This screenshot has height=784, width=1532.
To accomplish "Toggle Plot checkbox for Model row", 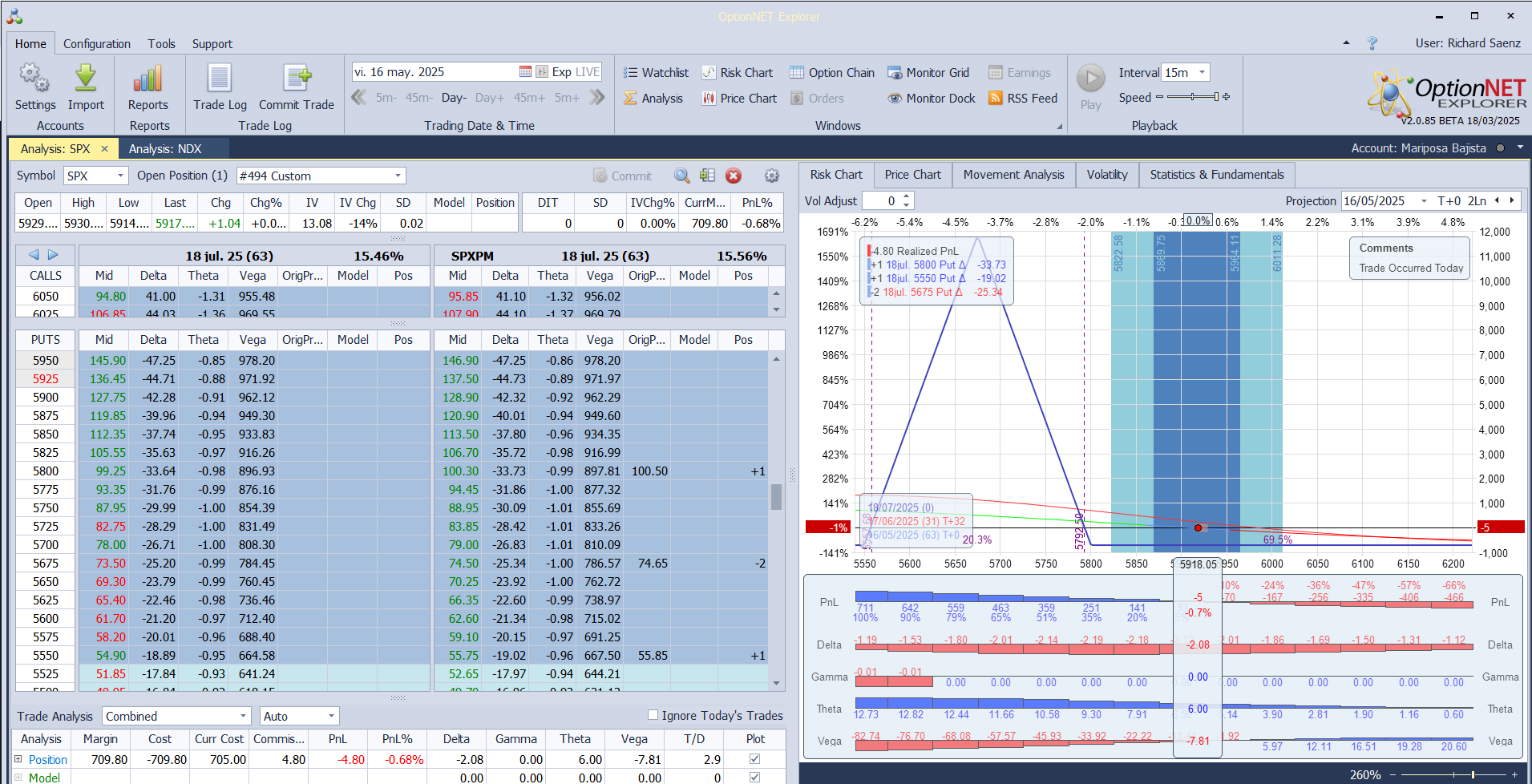I will point(754,777).
